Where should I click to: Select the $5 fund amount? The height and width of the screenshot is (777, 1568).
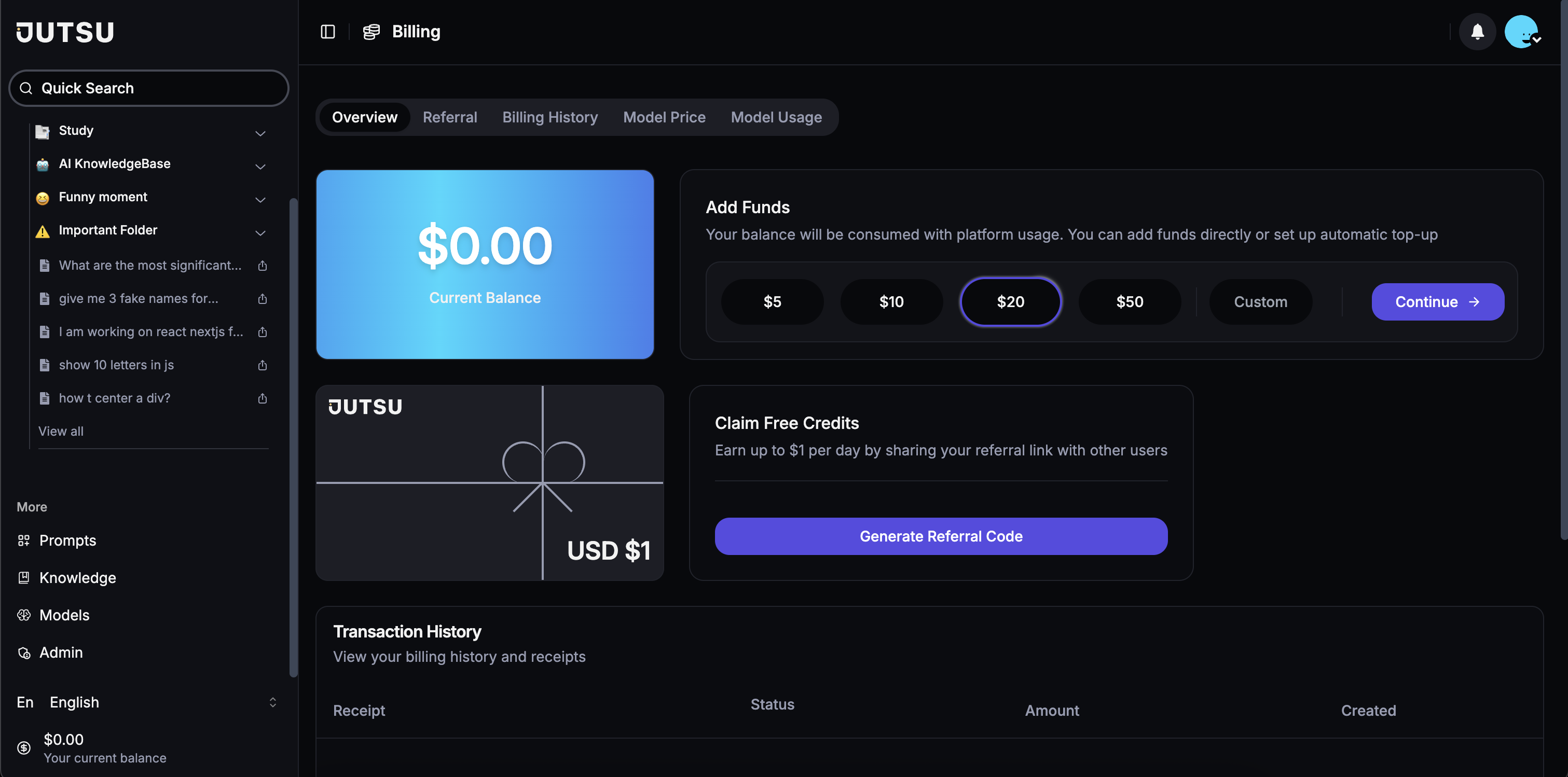[772, 302]
